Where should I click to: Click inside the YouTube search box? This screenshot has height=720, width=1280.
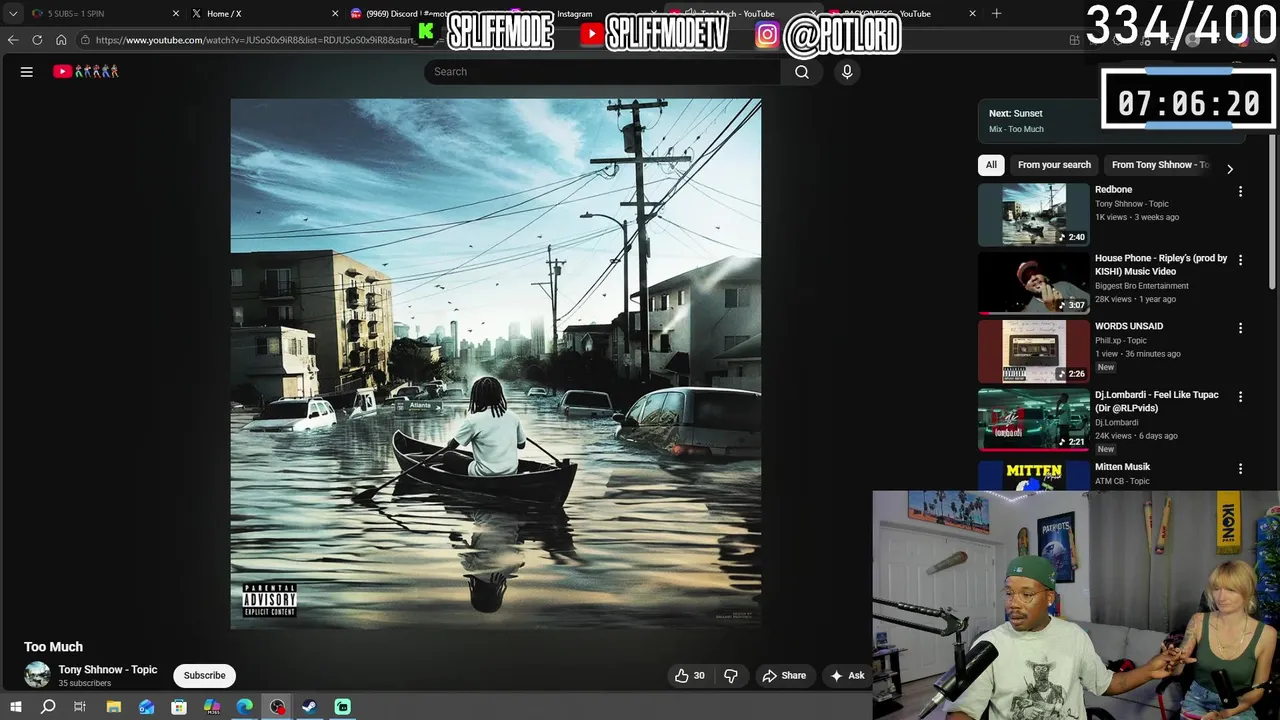[x=602, y=72]
